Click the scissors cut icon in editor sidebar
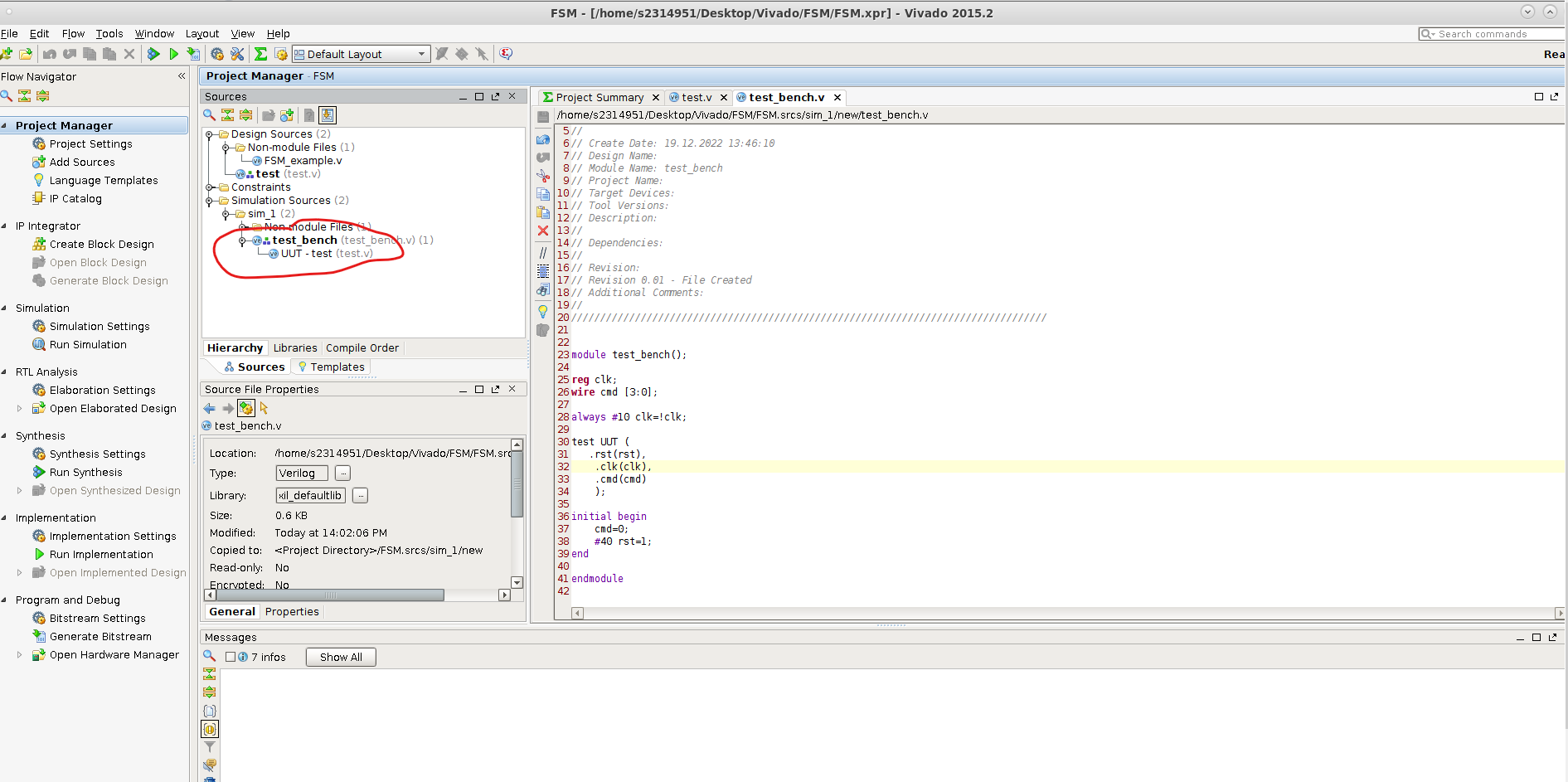 pos(543,176)
